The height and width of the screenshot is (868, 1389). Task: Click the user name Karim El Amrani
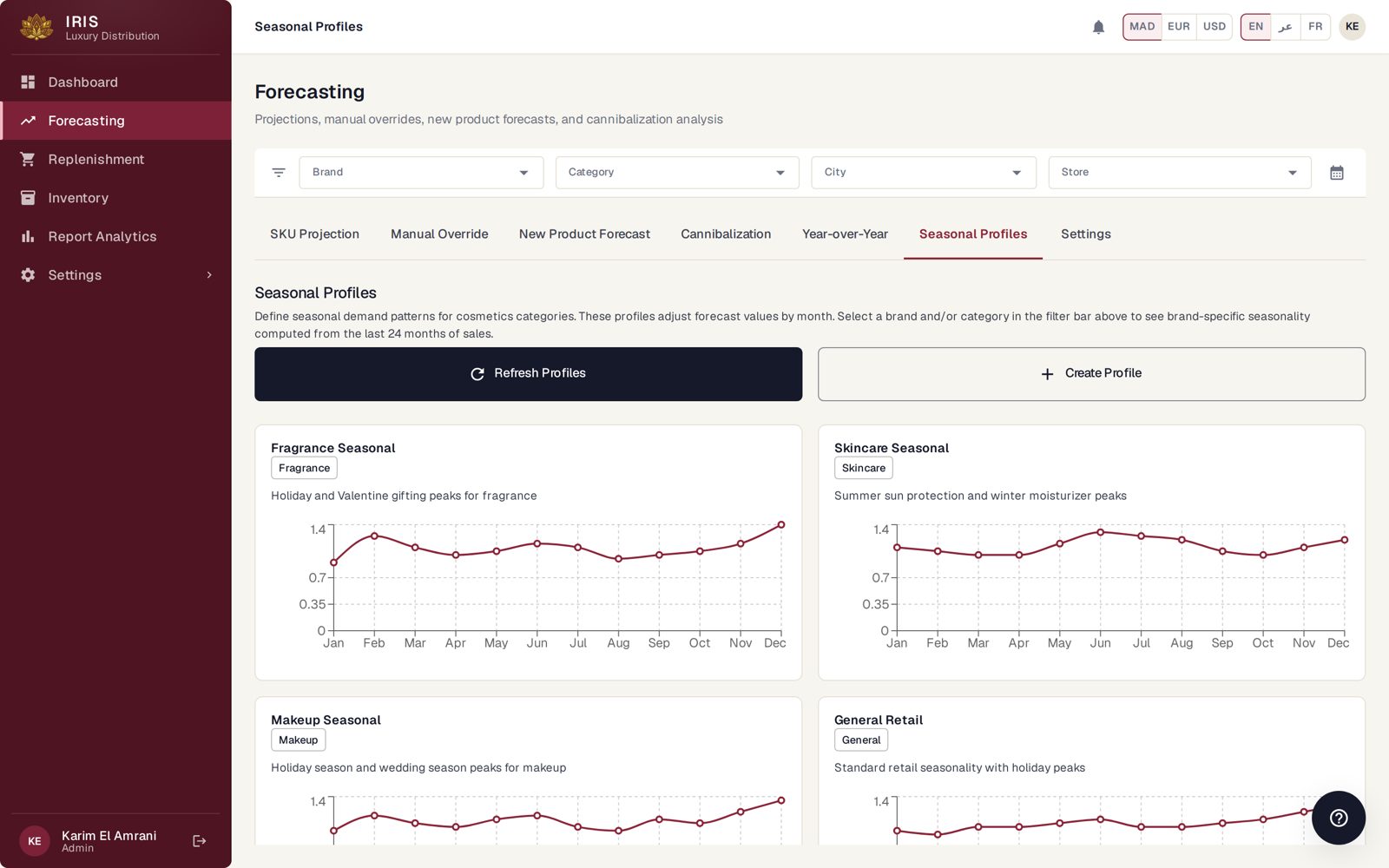click(x=109, y=835)
